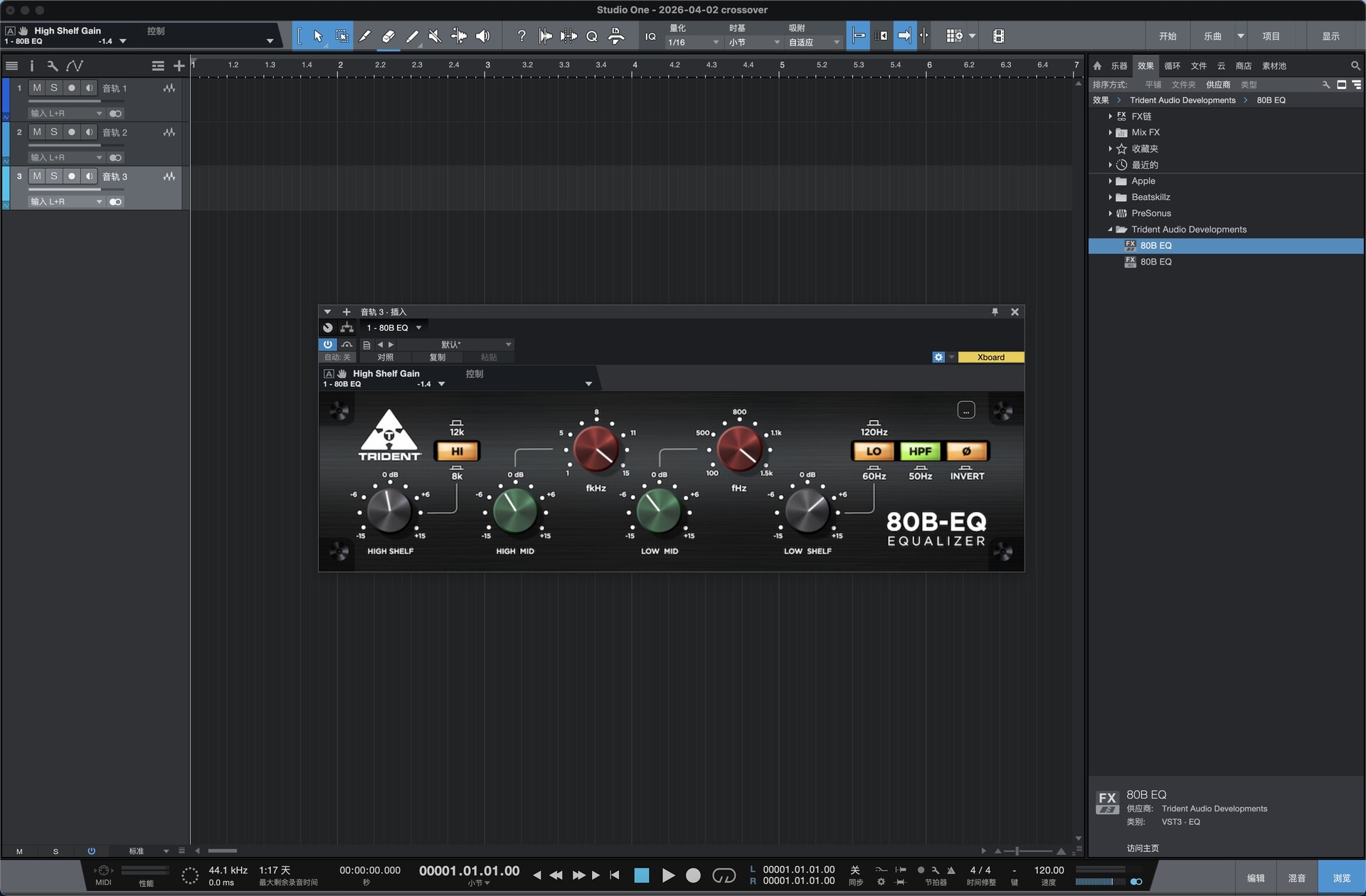Viewport: 1366px width, 896px height.
Task: Click the HIGH SHELF gain knob
Action: 389,511
